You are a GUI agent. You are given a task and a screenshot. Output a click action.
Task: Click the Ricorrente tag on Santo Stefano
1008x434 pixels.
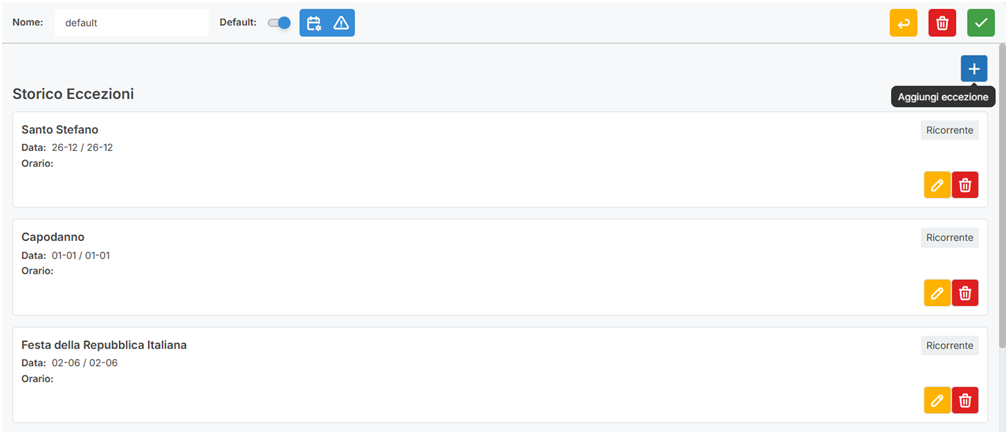point(949,130)
